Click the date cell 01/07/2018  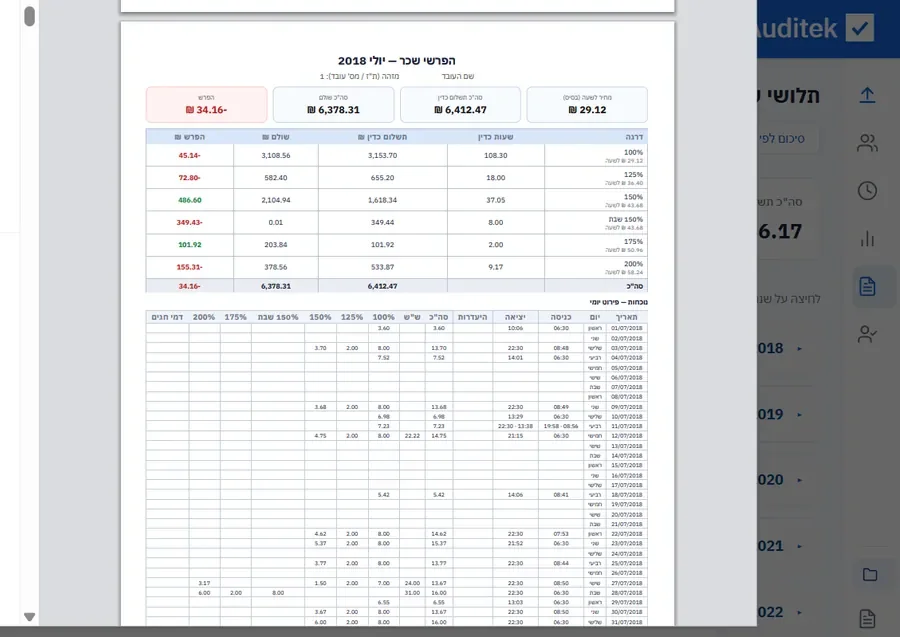tap(626, 328)
